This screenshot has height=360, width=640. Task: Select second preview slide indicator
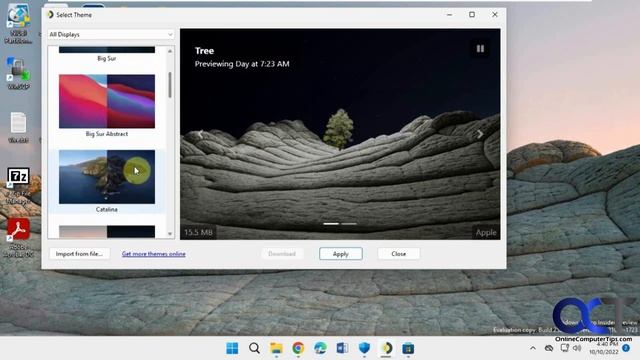[x=349, y=224]
